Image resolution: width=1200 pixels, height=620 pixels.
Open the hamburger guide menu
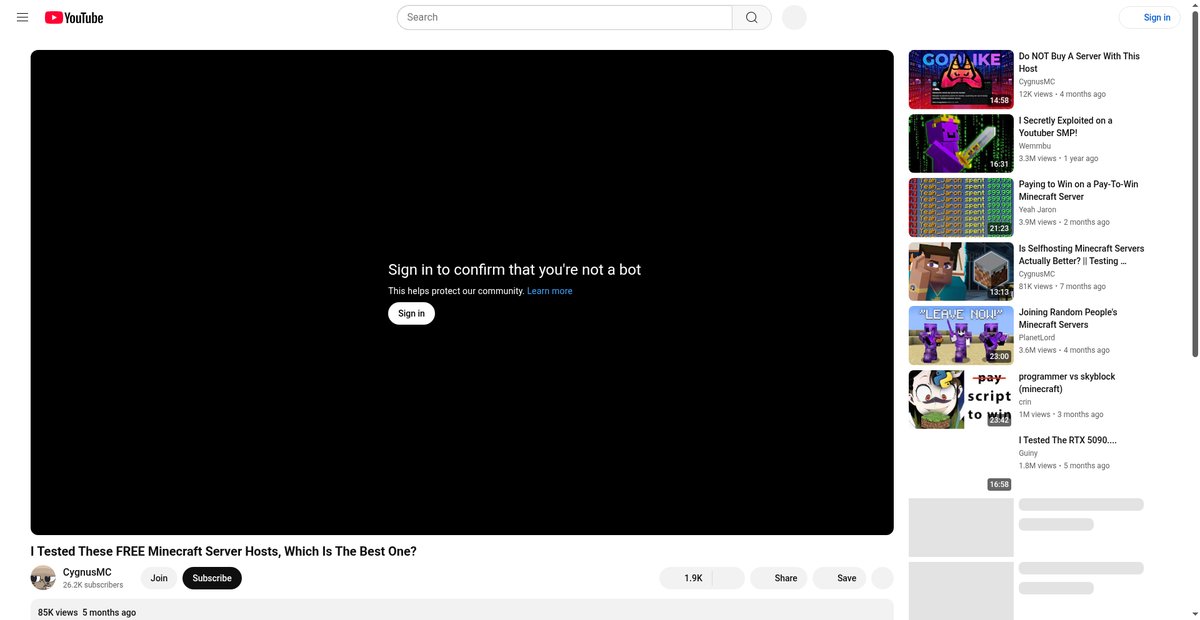pyautogui.click(x=22, y=17)
